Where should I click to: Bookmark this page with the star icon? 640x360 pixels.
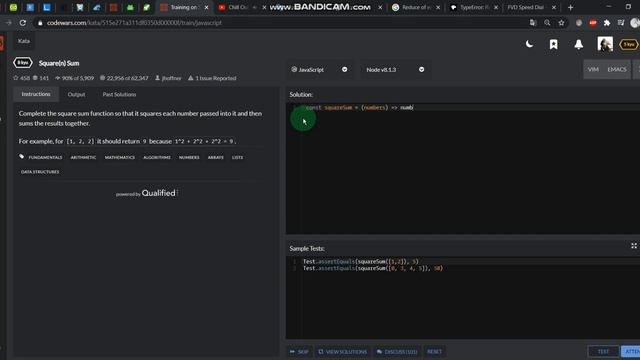pos(561,23)
